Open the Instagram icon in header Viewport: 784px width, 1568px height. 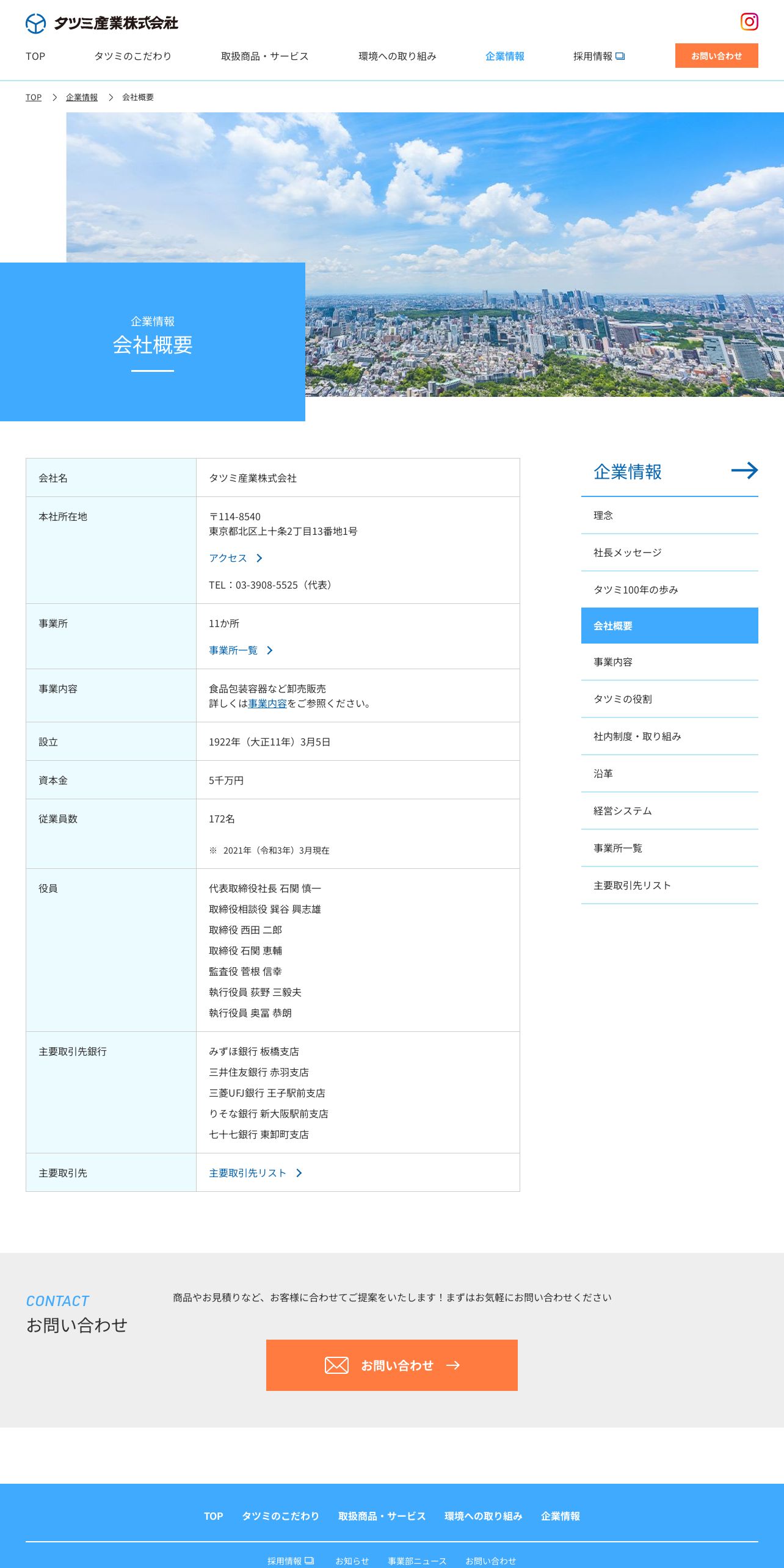click(x=749, y=21)
